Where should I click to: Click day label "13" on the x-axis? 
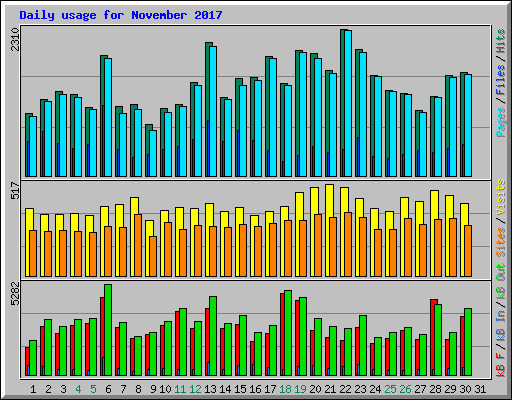(210, 389)
